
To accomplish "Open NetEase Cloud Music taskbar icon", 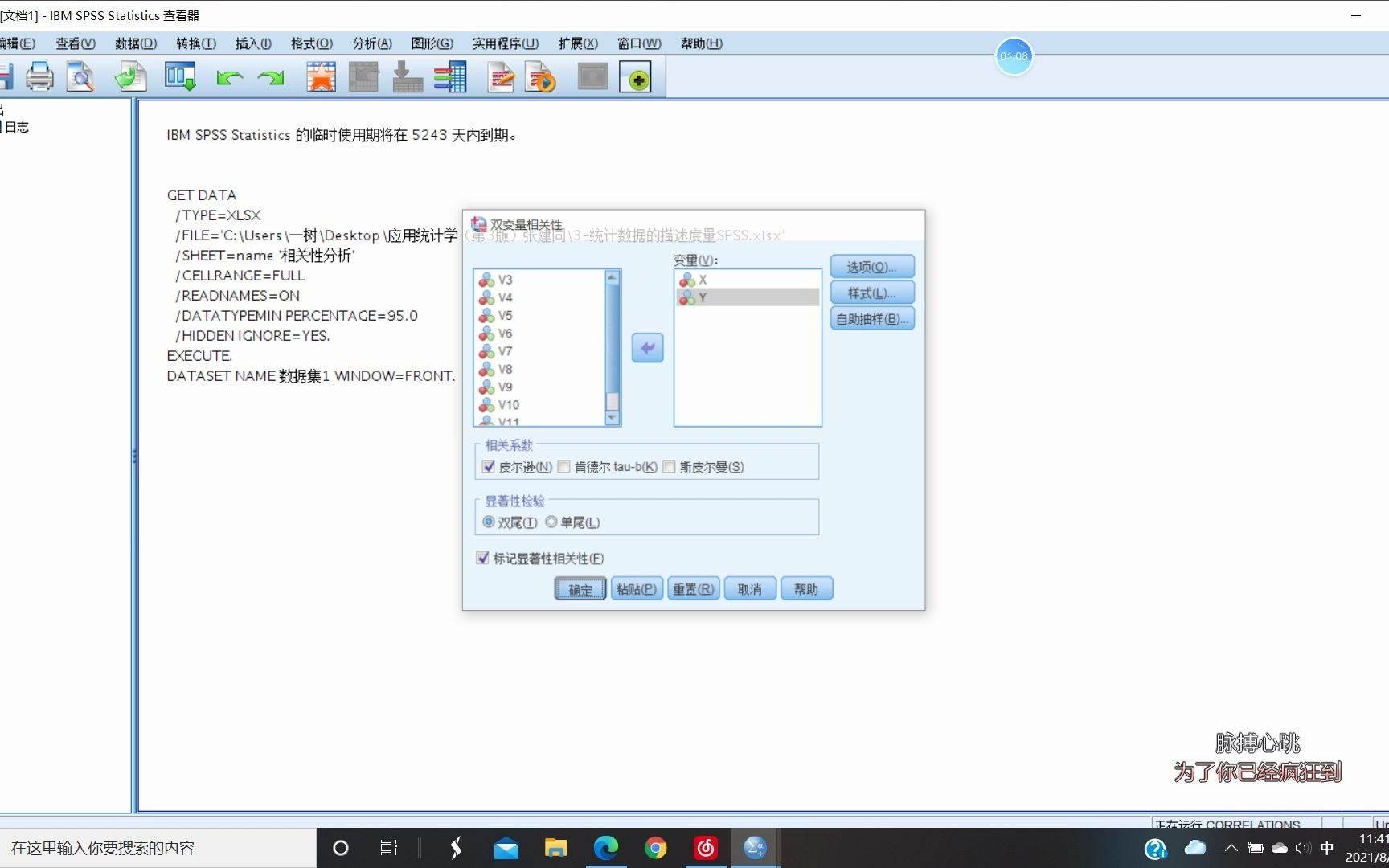I will tap(705, 848).
